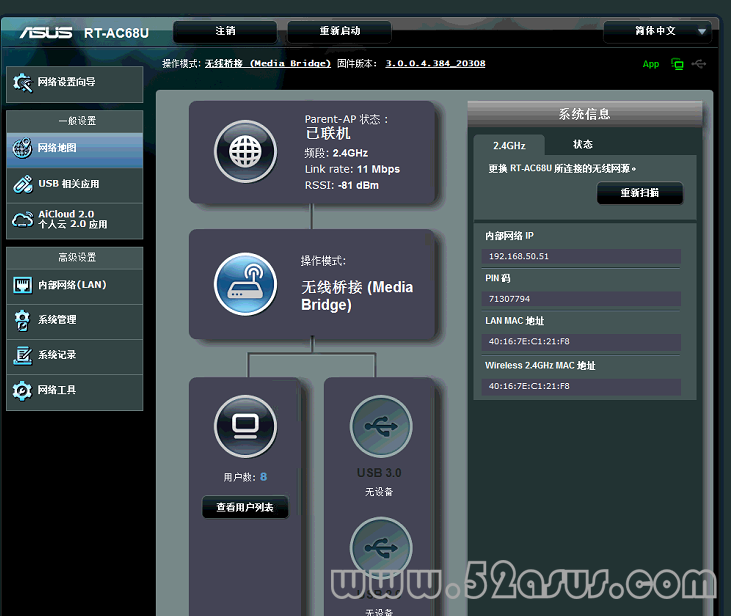Click the 'RSSI: -81 dBm' text
The width and height of the screenshot is (731, 616).
tap(342, 186)
